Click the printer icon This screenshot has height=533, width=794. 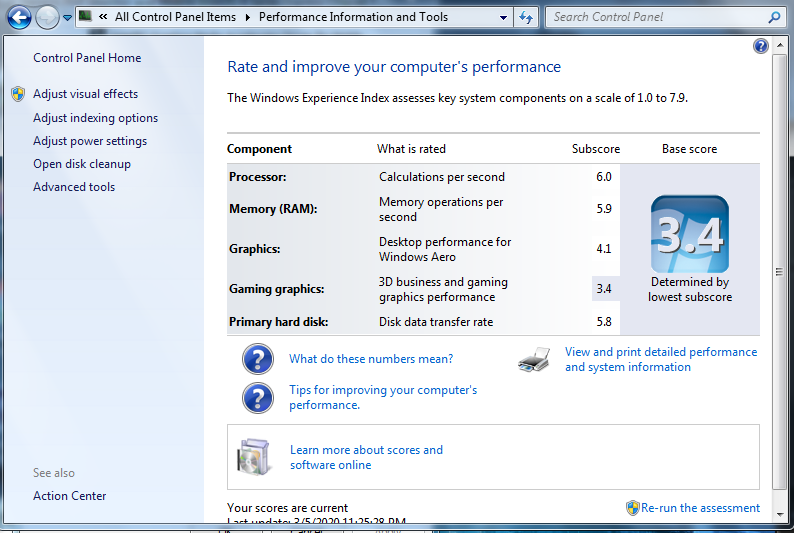click(x=534, y=359)
